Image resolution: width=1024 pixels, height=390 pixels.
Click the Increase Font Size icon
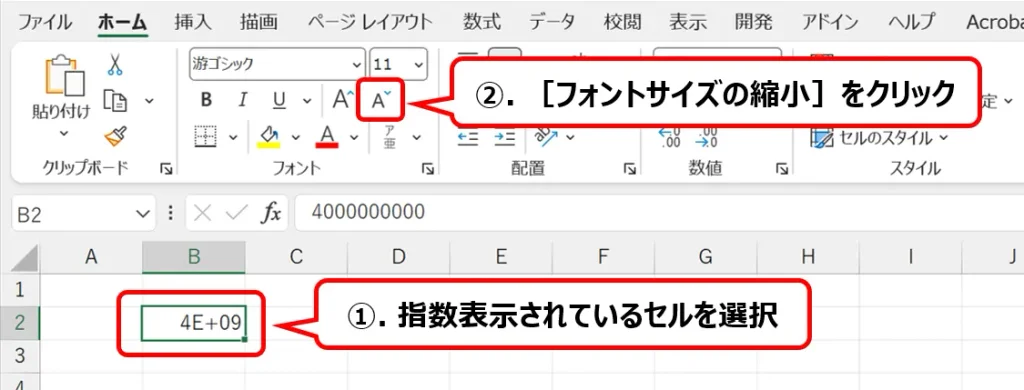[342, 100]
